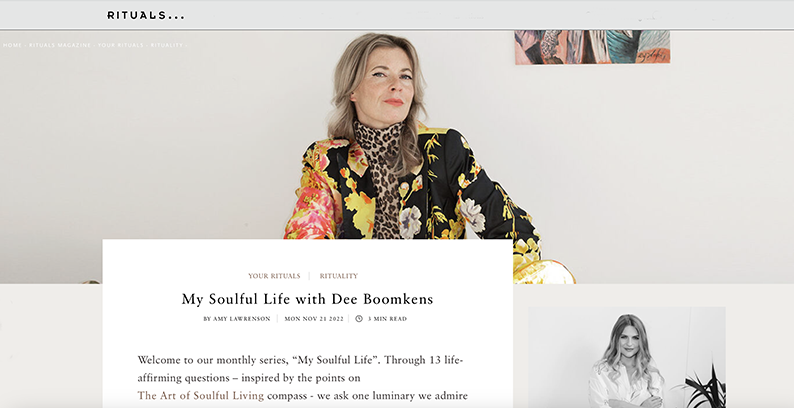Select Your Rituals in the breadcrumb trail
This screenshot has height=408, width=794.
tap(121, 45)
